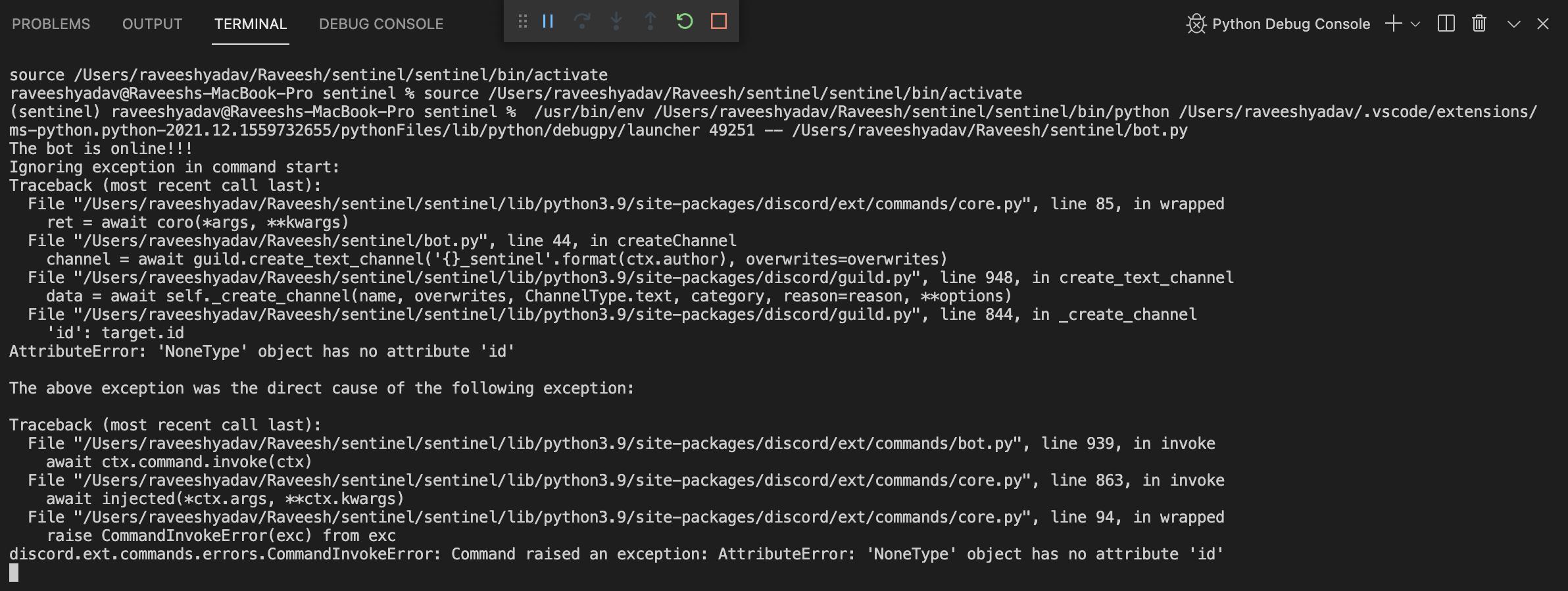Click the Python Debug Console label
Viewport: 1568px width, 591px height.
tap(1290, 24)
